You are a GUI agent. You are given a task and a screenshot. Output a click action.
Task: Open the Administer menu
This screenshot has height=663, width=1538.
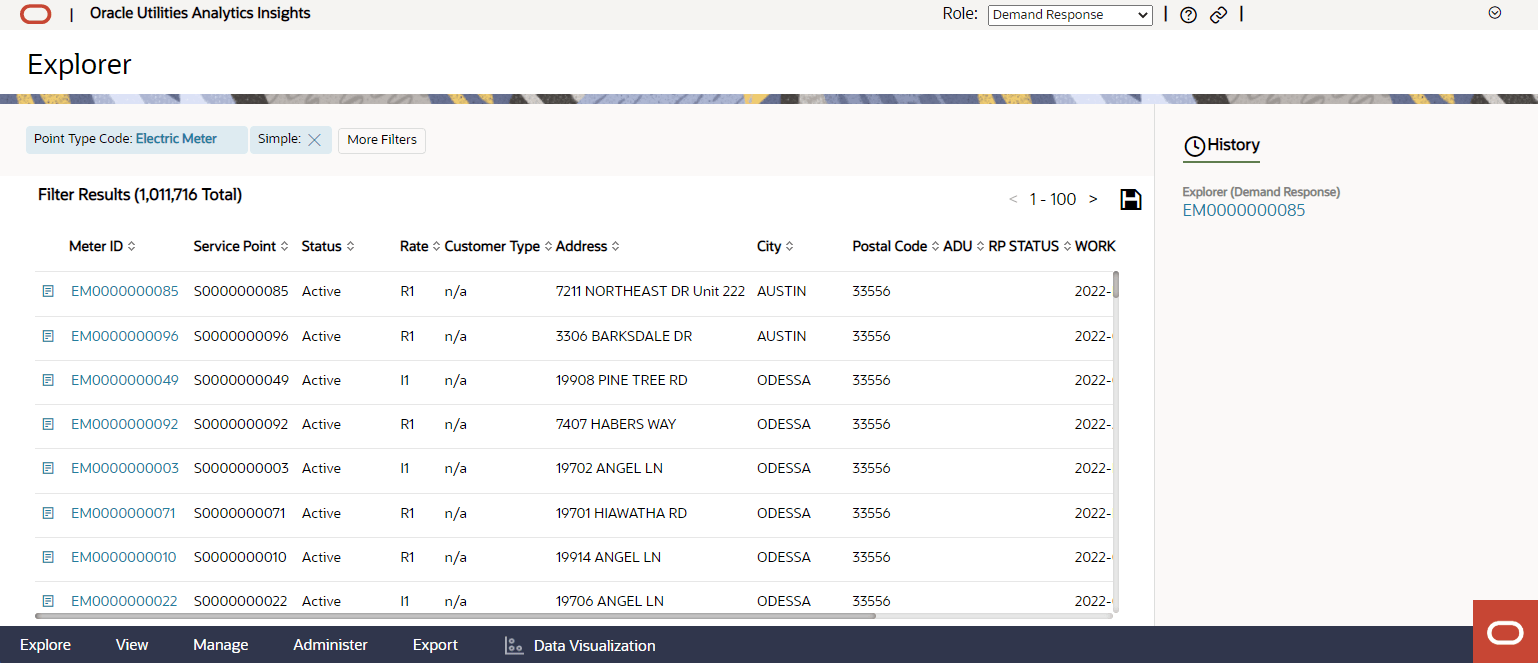tap(330, 645)
